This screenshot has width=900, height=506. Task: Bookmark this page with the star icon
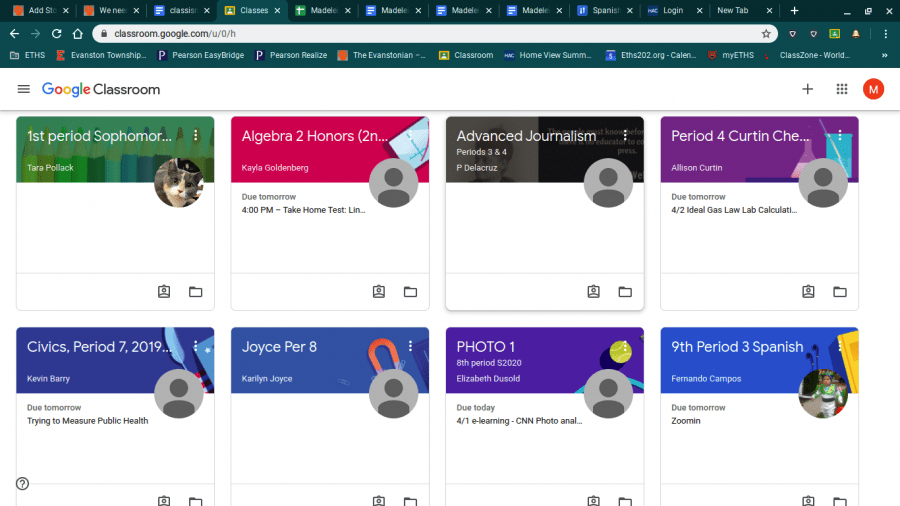766,34
